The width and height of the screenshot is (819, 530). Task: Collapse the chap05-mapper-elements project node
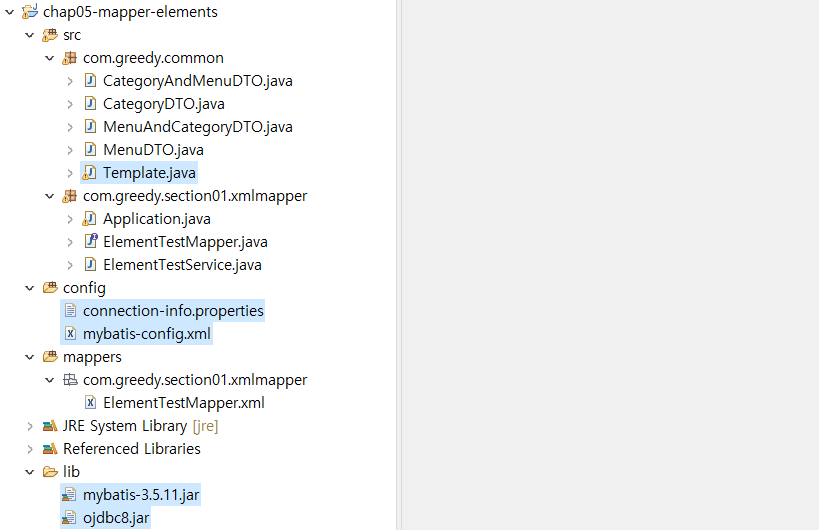point(9,12)
